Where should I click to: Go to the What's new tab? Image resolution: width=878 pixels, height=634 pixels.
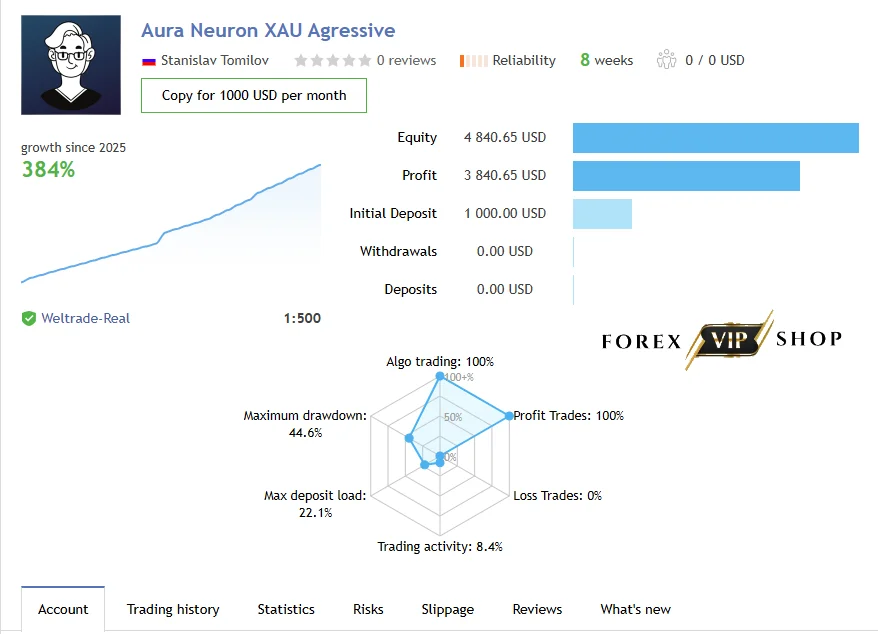[635, 609]
